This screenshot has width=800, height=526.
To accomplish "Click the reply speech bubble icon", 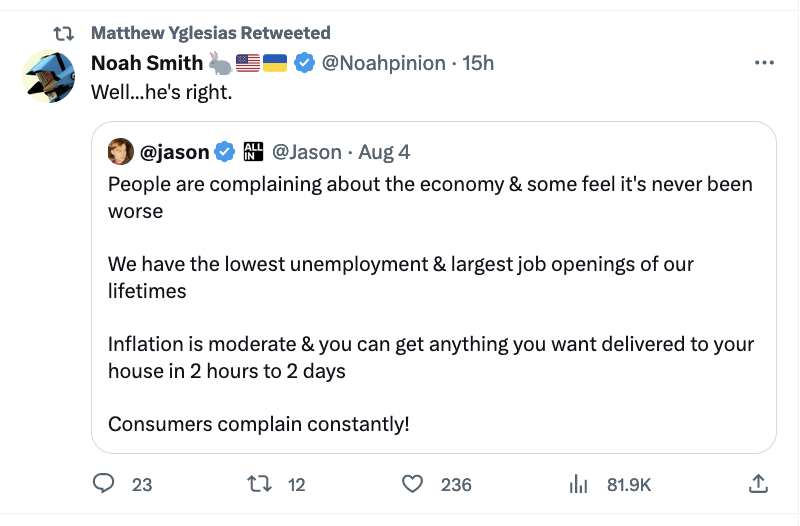I will [x=106, y=484].
